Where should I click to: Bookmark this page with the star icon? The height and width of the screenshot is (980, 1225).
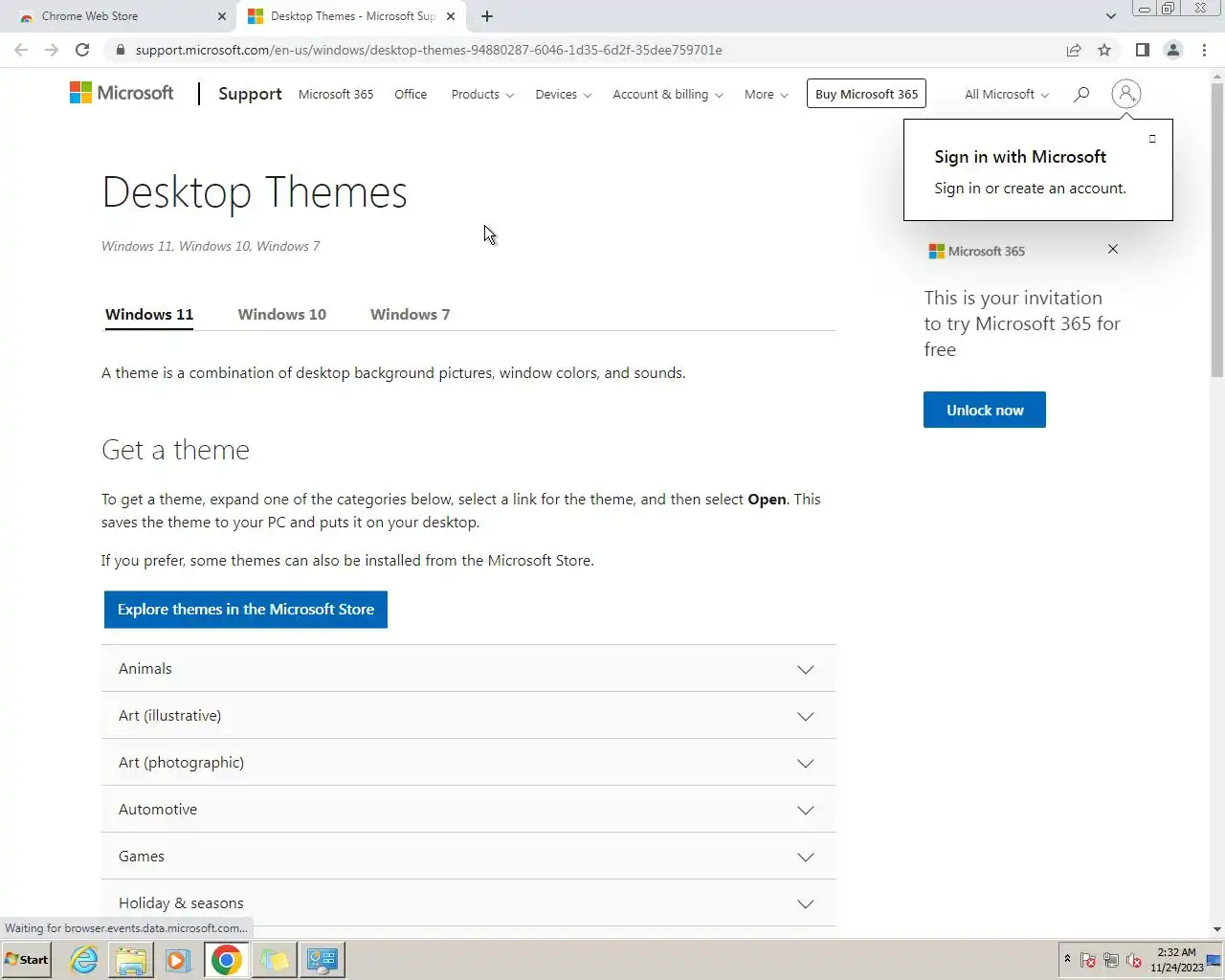click(1104, 50)
